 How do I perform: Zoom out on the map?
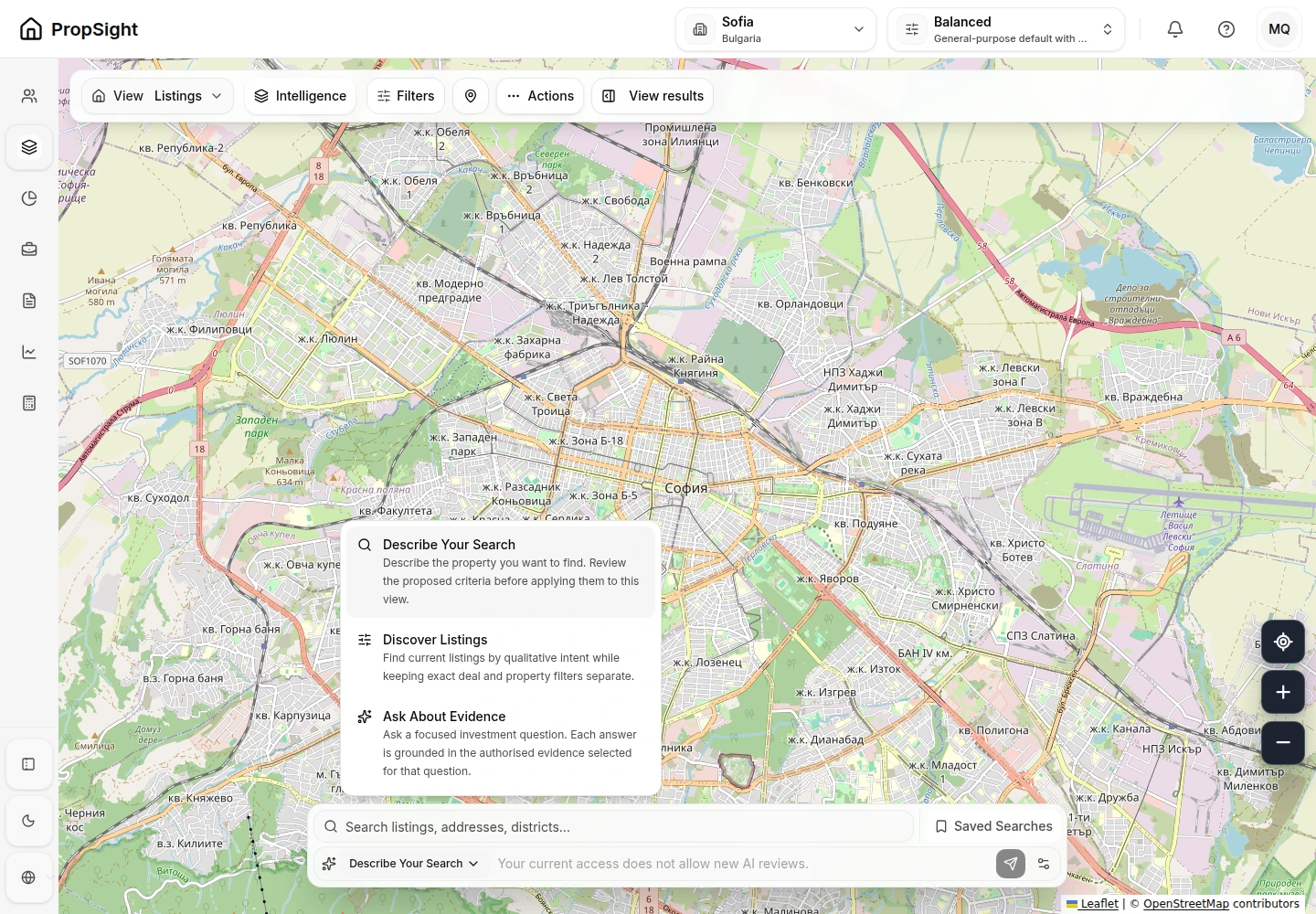[x=1283, y=743]
